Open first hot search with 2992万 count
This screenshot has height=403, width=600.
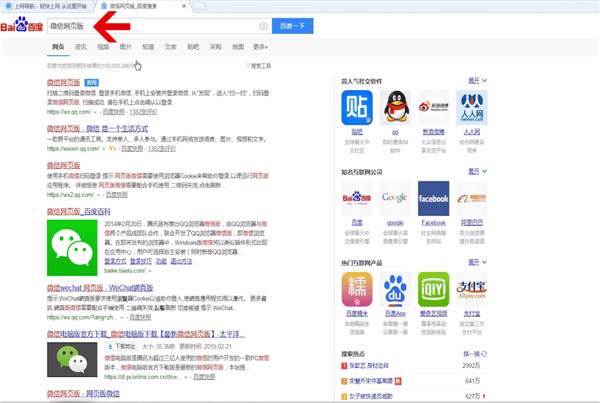coord(369,366)
